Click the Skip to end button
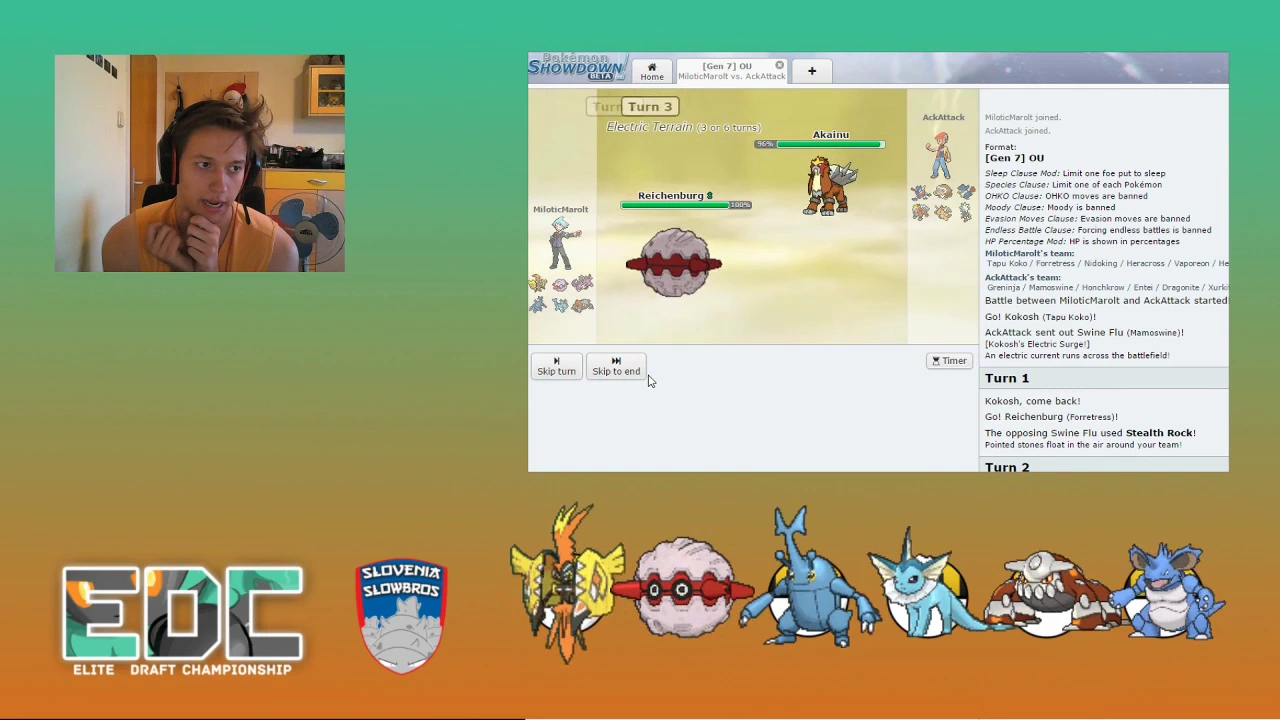Viewport: 1280px width, 720px height. (x=616, y=366)
